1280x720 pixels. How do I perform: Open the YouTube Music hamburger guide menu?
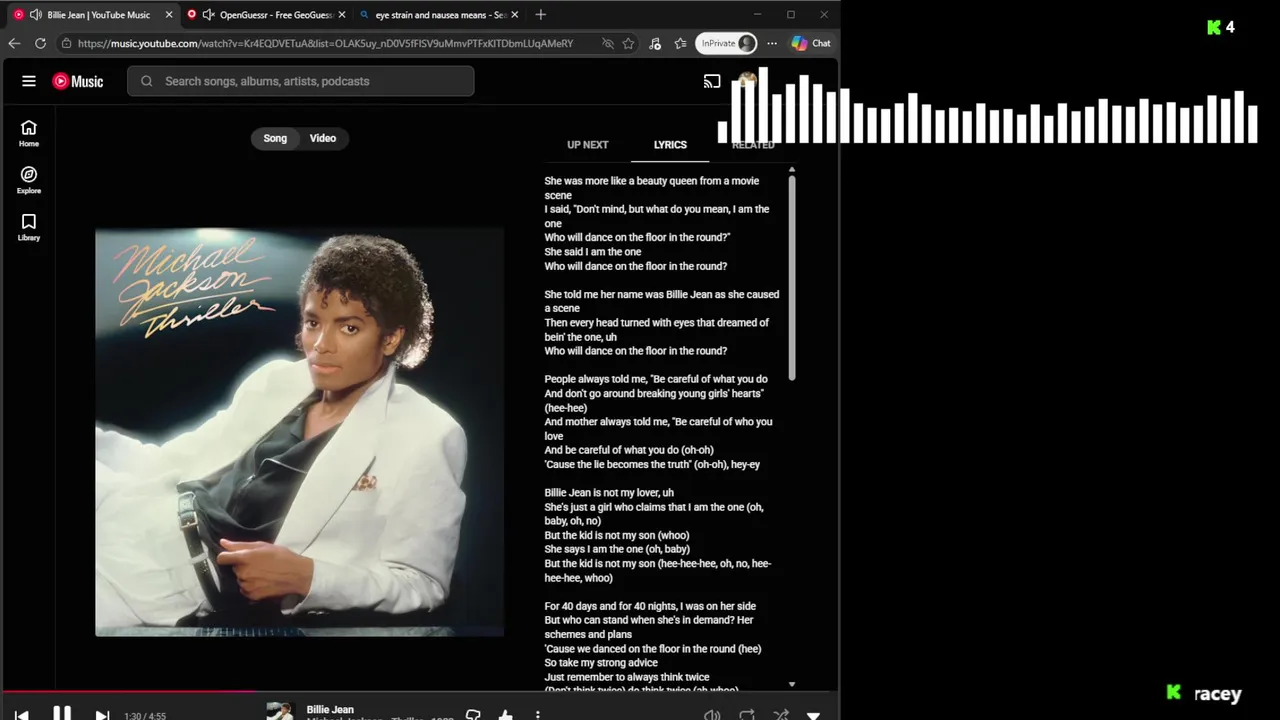tap(29, 81)
